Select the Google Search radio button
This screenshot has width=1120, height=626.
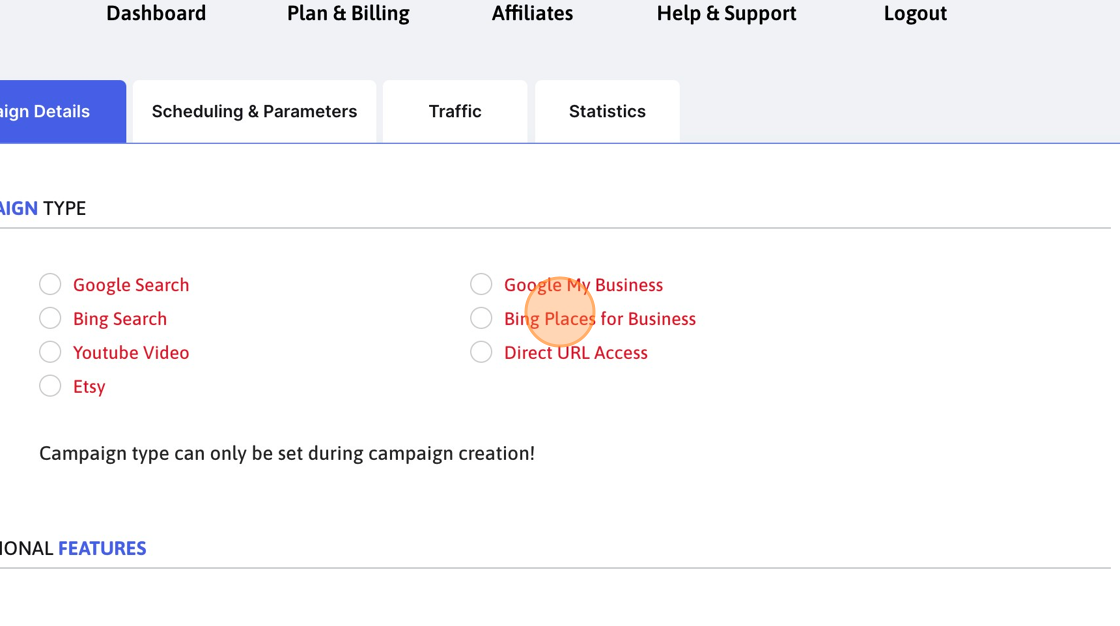(50, 284)
